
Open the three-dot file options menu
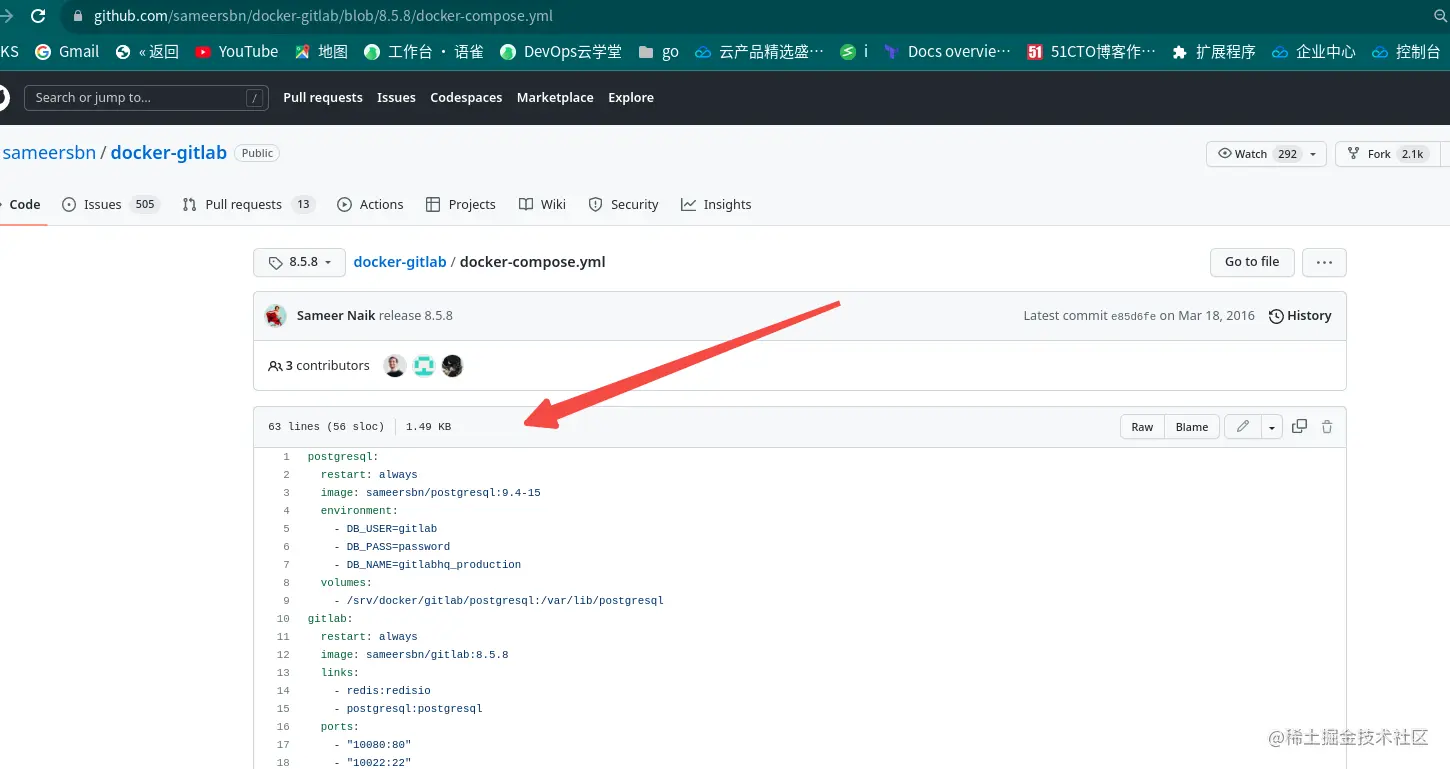1324,262
